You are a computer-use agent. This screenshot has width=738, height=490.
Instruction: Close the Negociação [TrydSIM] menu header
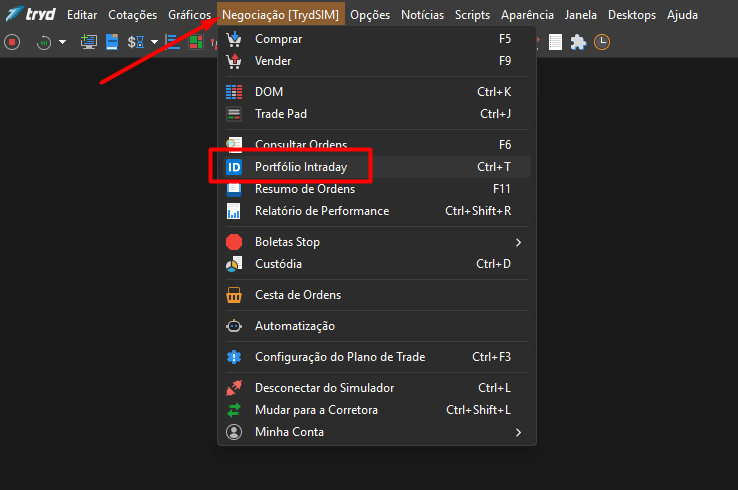(x=281, y=15)
